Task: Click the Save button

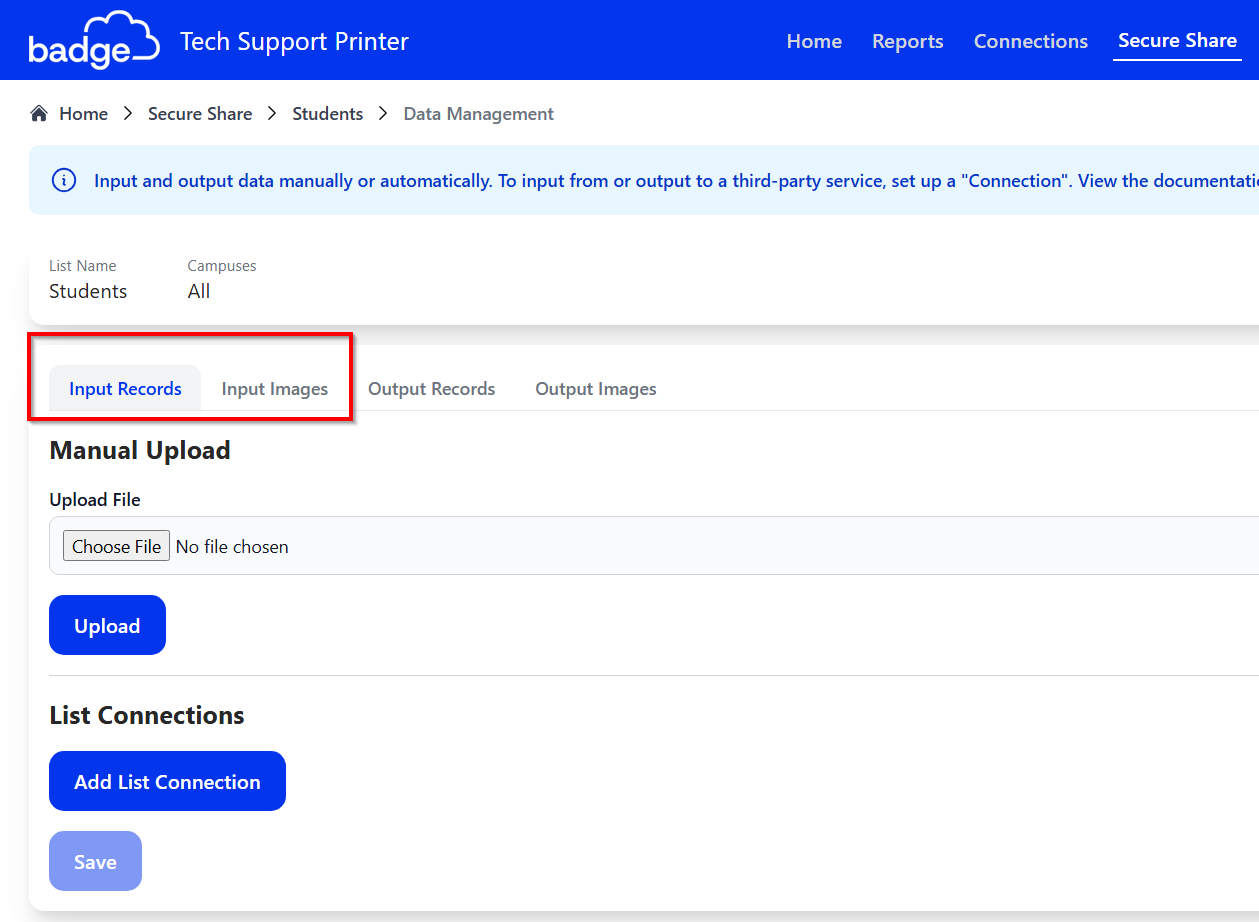Action: [x=95, y=861]
